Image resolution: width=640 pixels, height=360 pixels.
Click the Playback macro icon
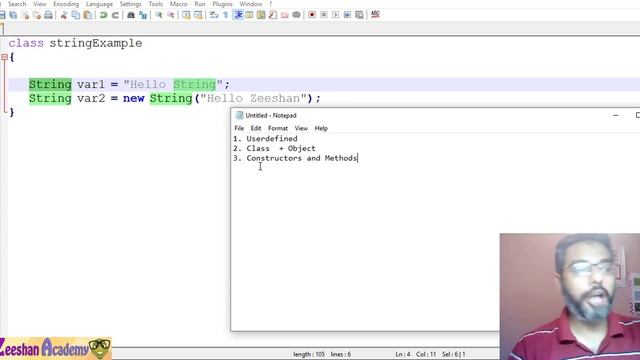coord(336,15)
